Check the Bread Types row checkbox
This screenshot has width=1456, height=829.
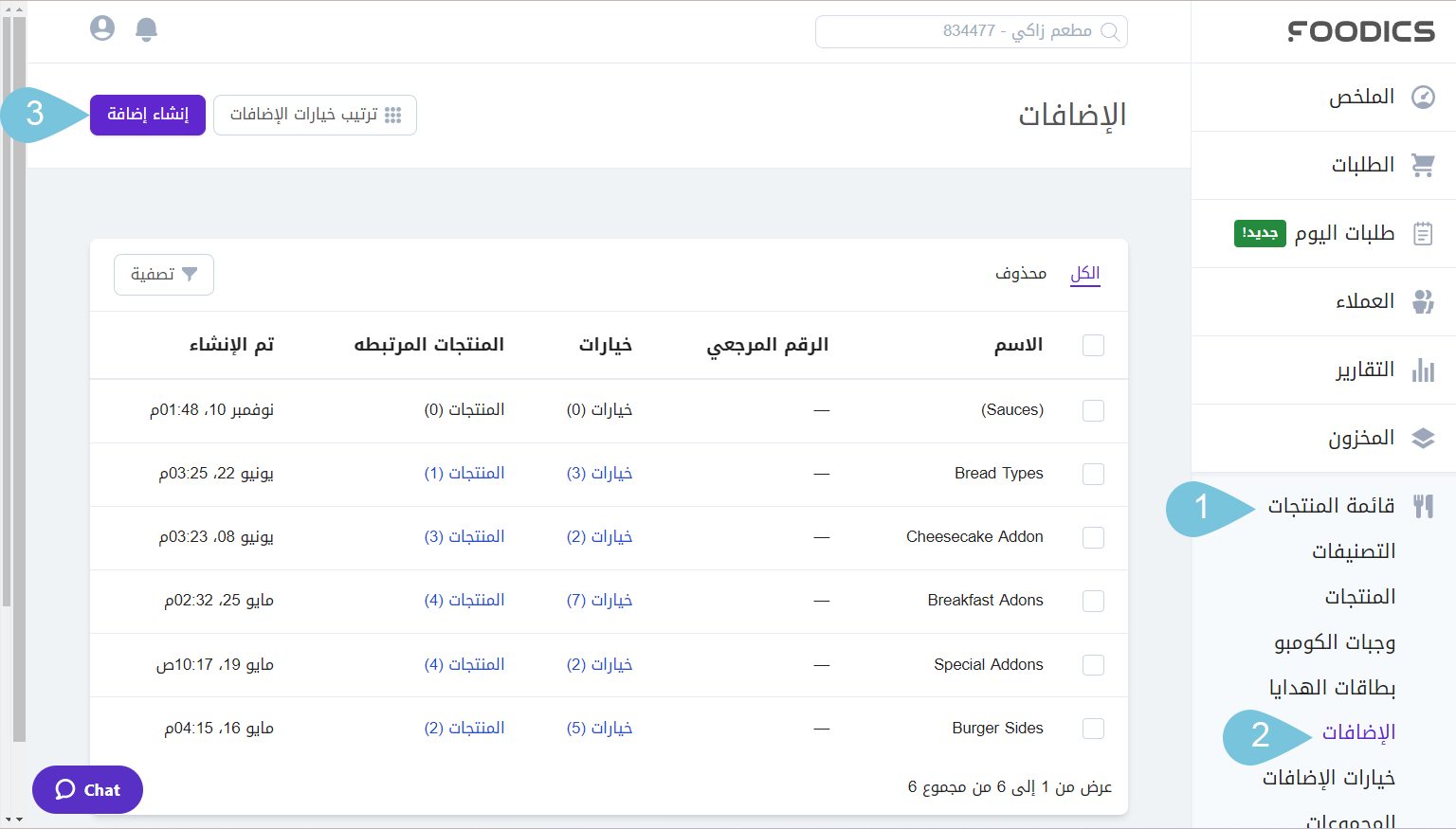[1093, 474]
